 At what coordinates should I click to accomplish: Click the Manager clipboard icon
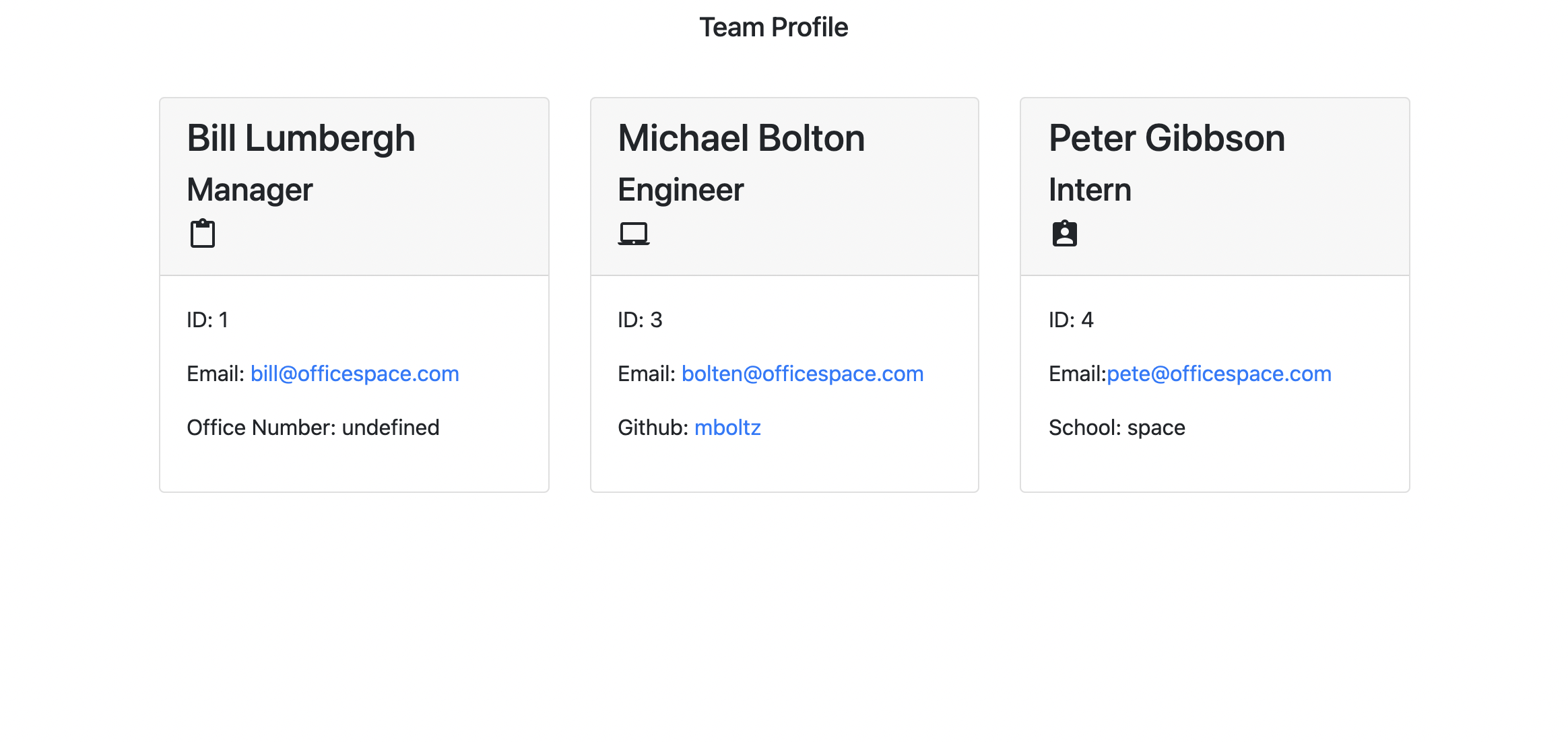click(x=202, y=234)
